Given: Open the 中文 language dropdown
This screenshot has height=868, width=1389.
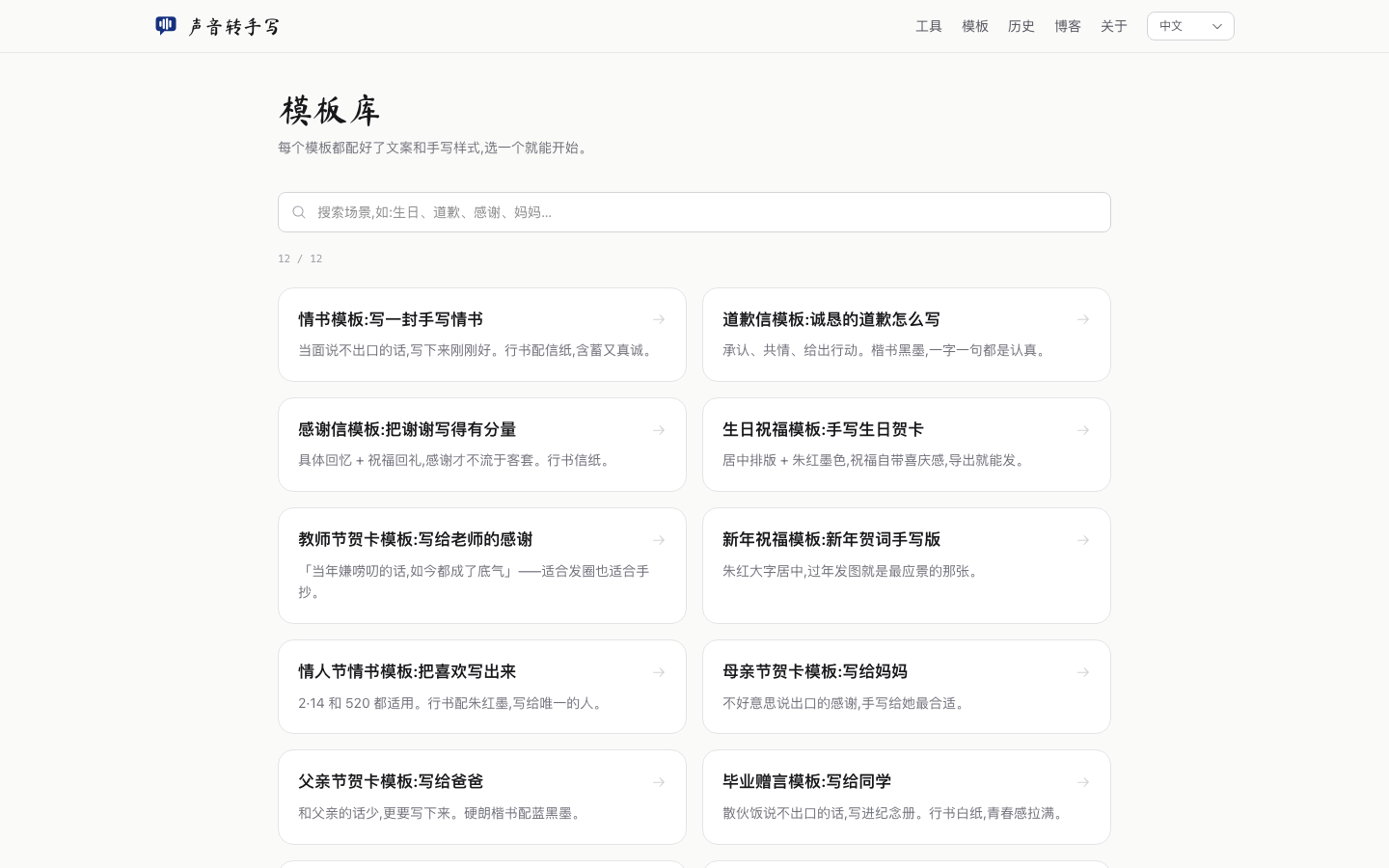Looking at the screenshot, I should [x=1190, y=26].
